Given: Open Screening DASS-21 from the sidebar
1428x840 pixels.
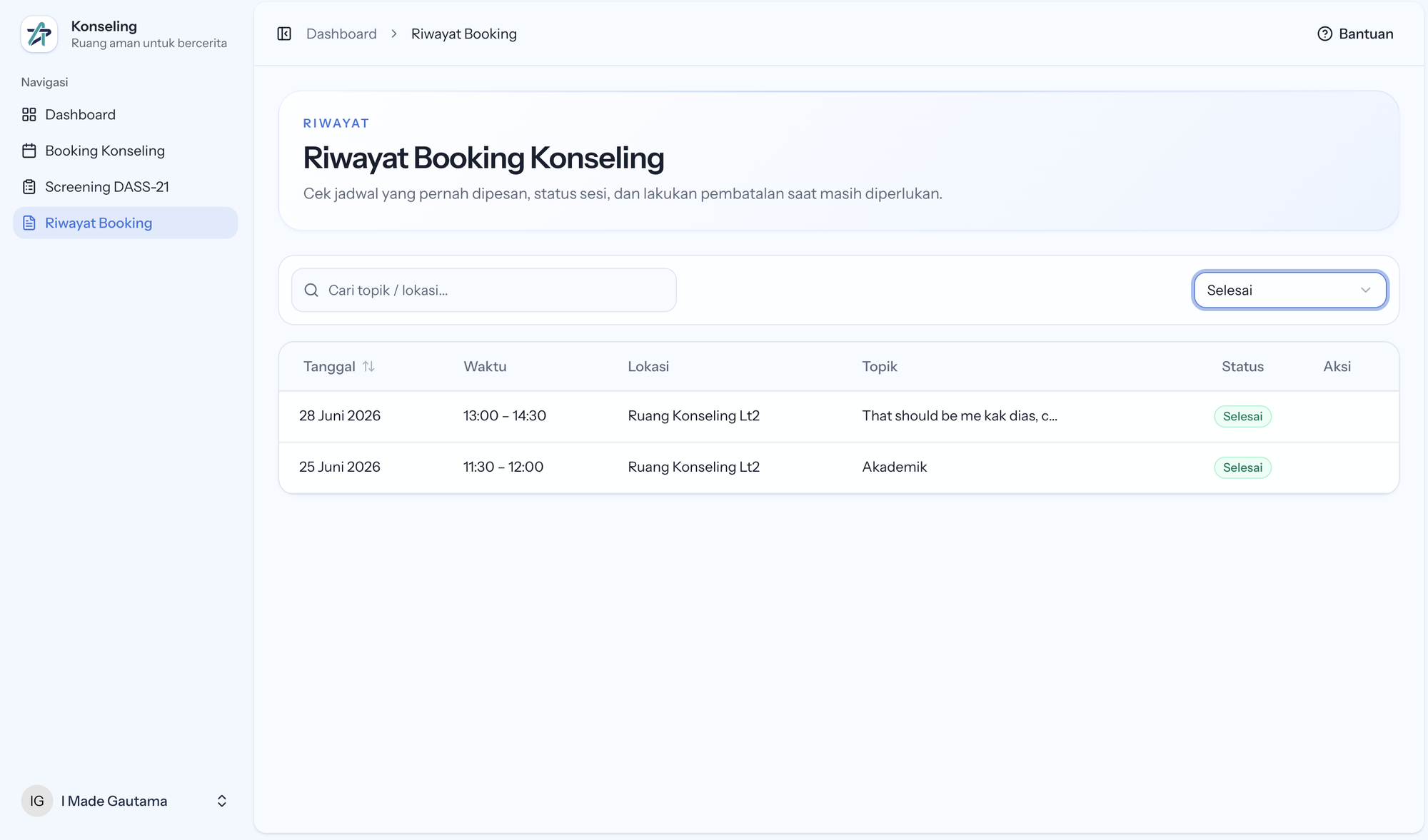Looking at the screenshot, I should click(x=126, y=187).
